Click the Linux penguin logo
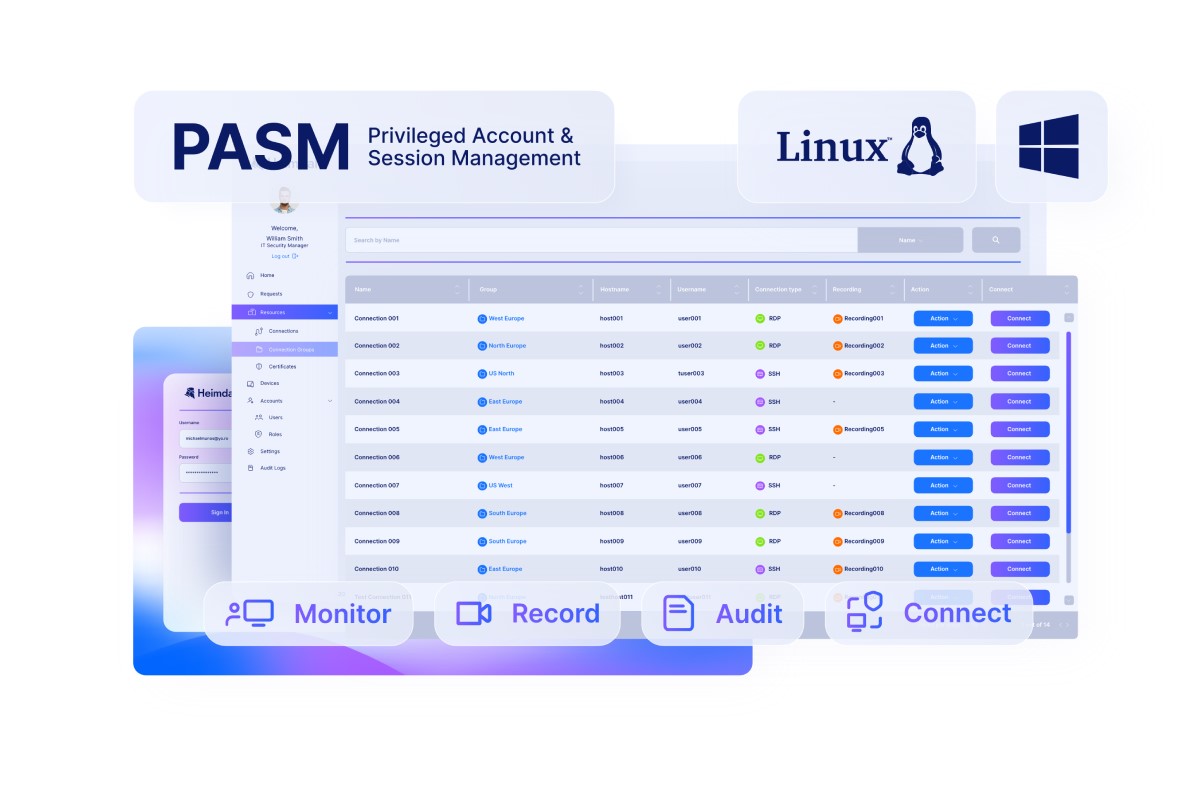 click(920, 147)
